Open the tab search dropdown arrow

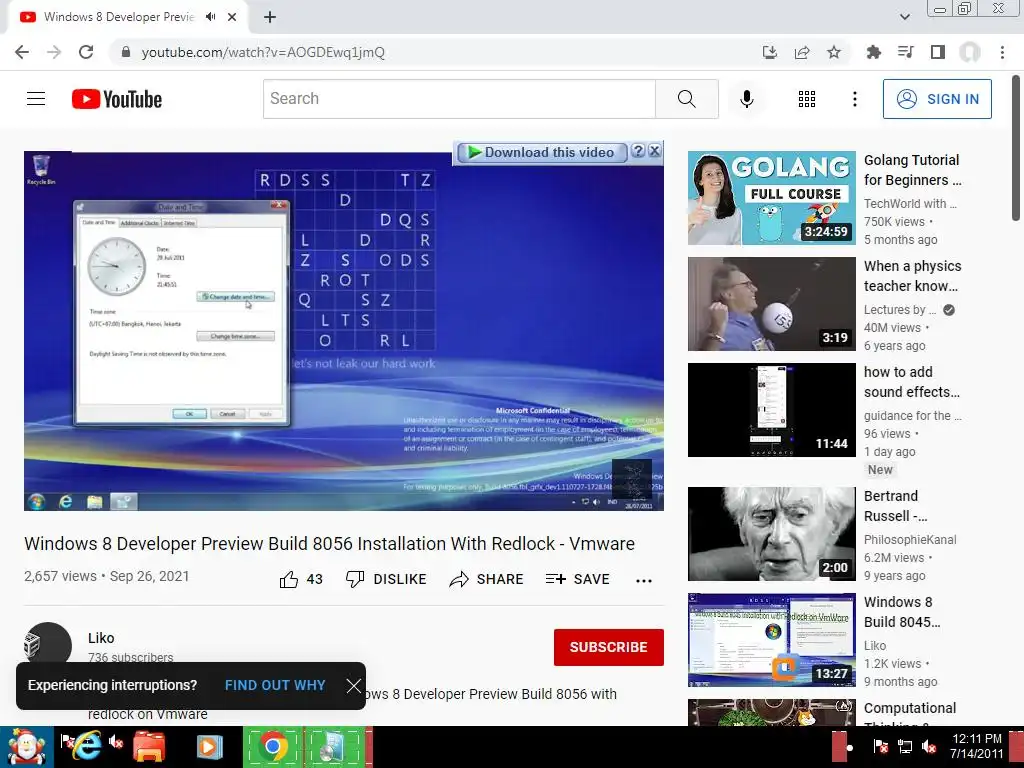[x=904, y=17]
